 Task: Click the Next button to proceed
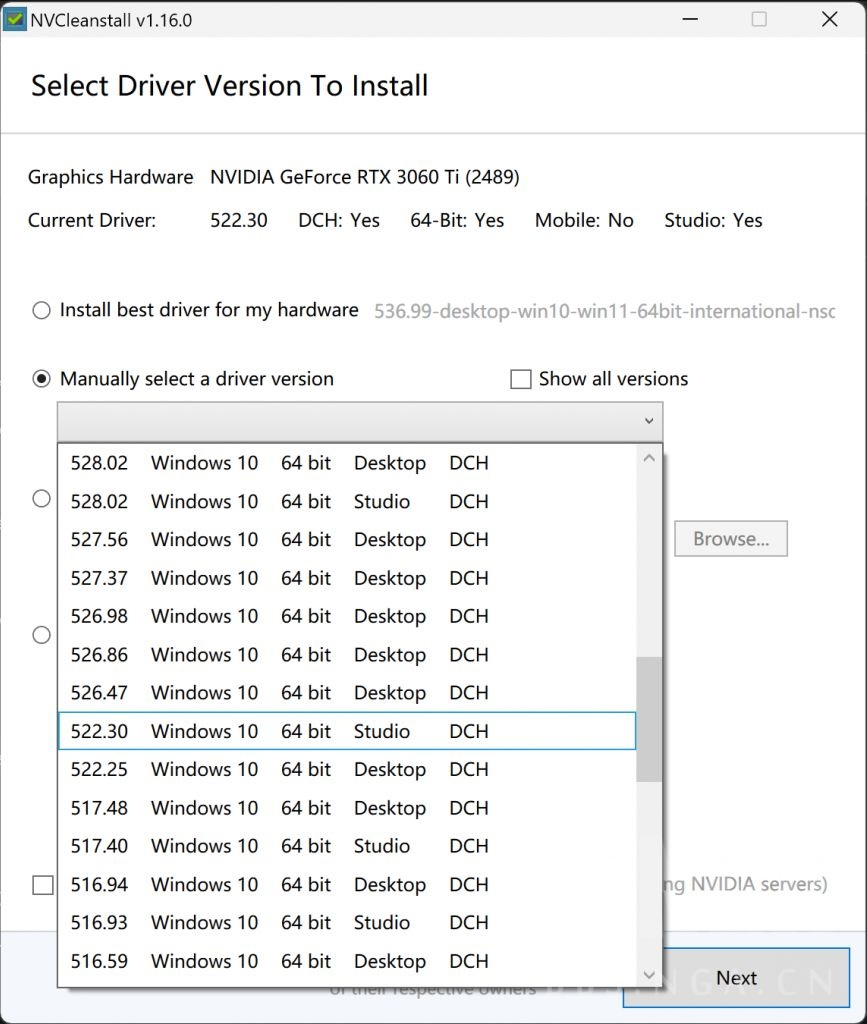[737, 978]
